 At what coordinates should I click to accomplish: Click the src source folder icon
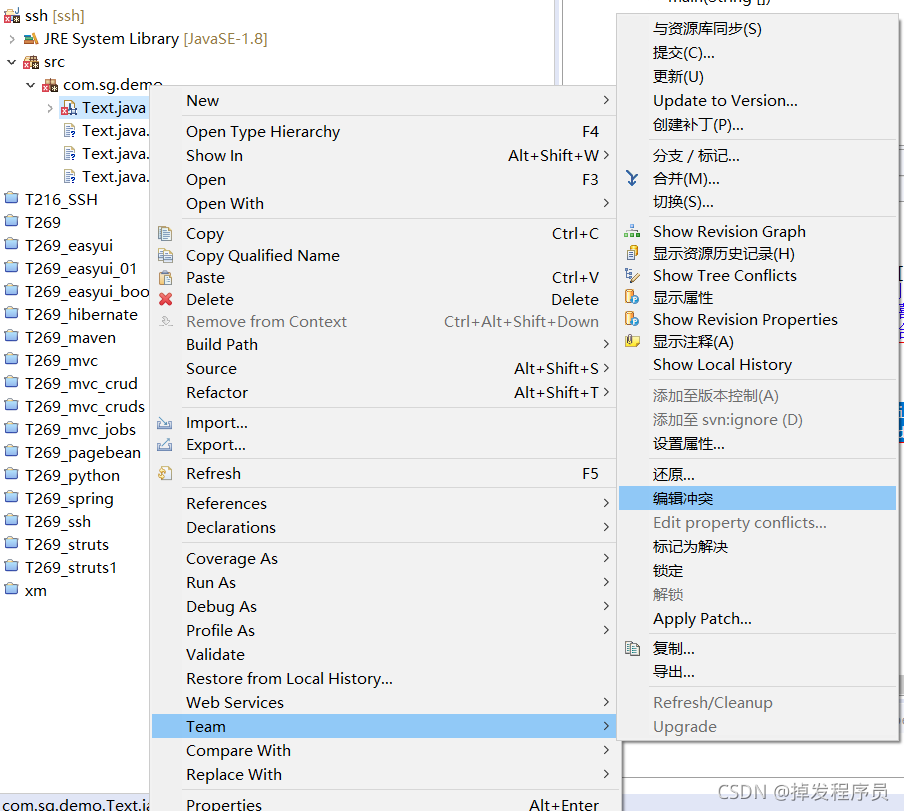pyautogui.click(x=31, y=62)
